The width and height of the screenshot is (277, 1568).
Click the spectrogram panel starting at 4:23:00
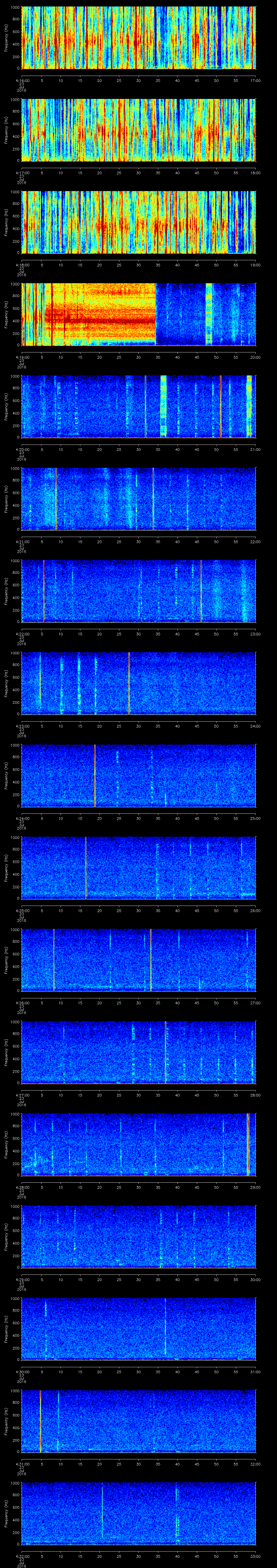[x=139, y=683]
